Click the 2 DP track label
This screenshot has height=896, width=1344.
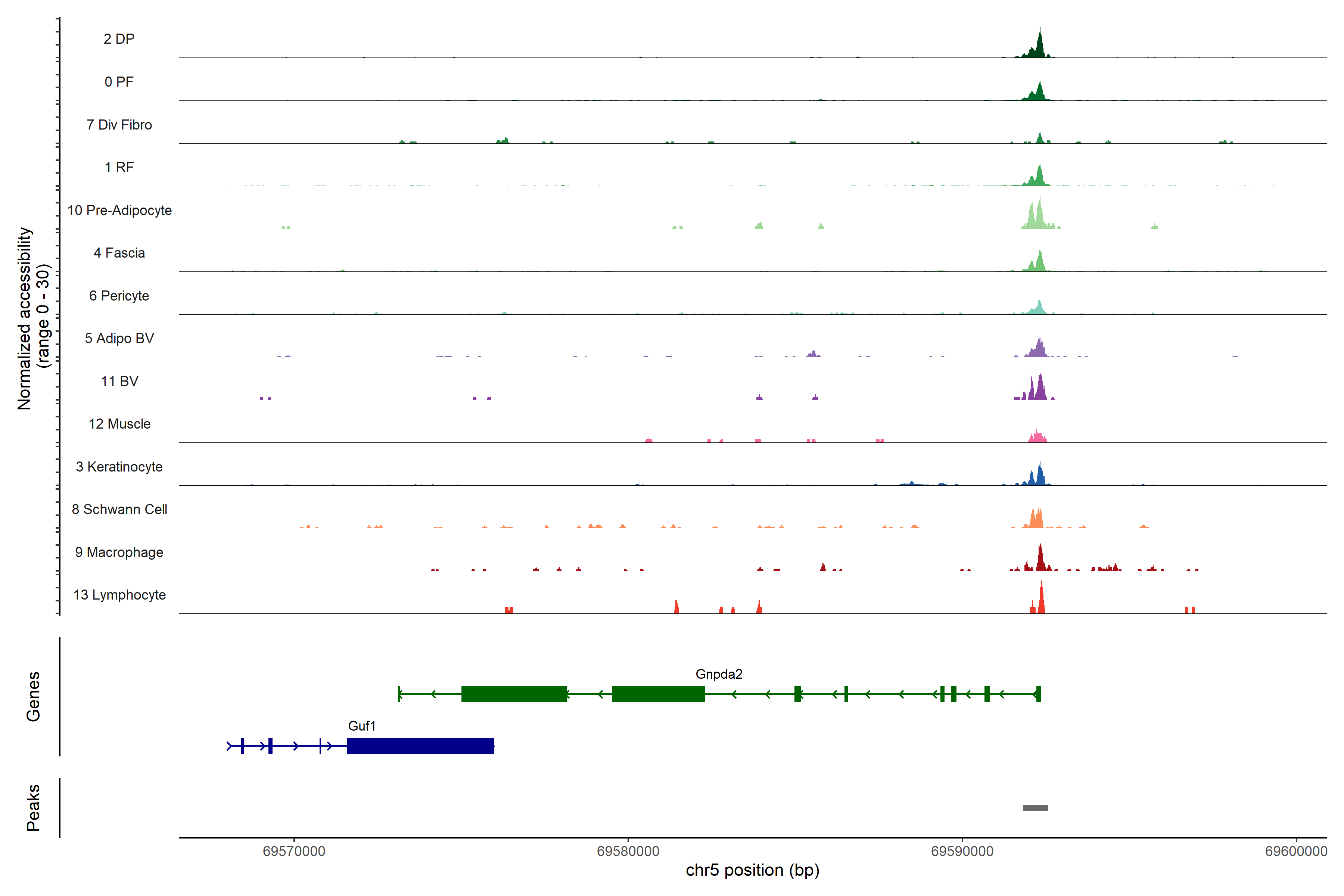(x=119, y=39)
